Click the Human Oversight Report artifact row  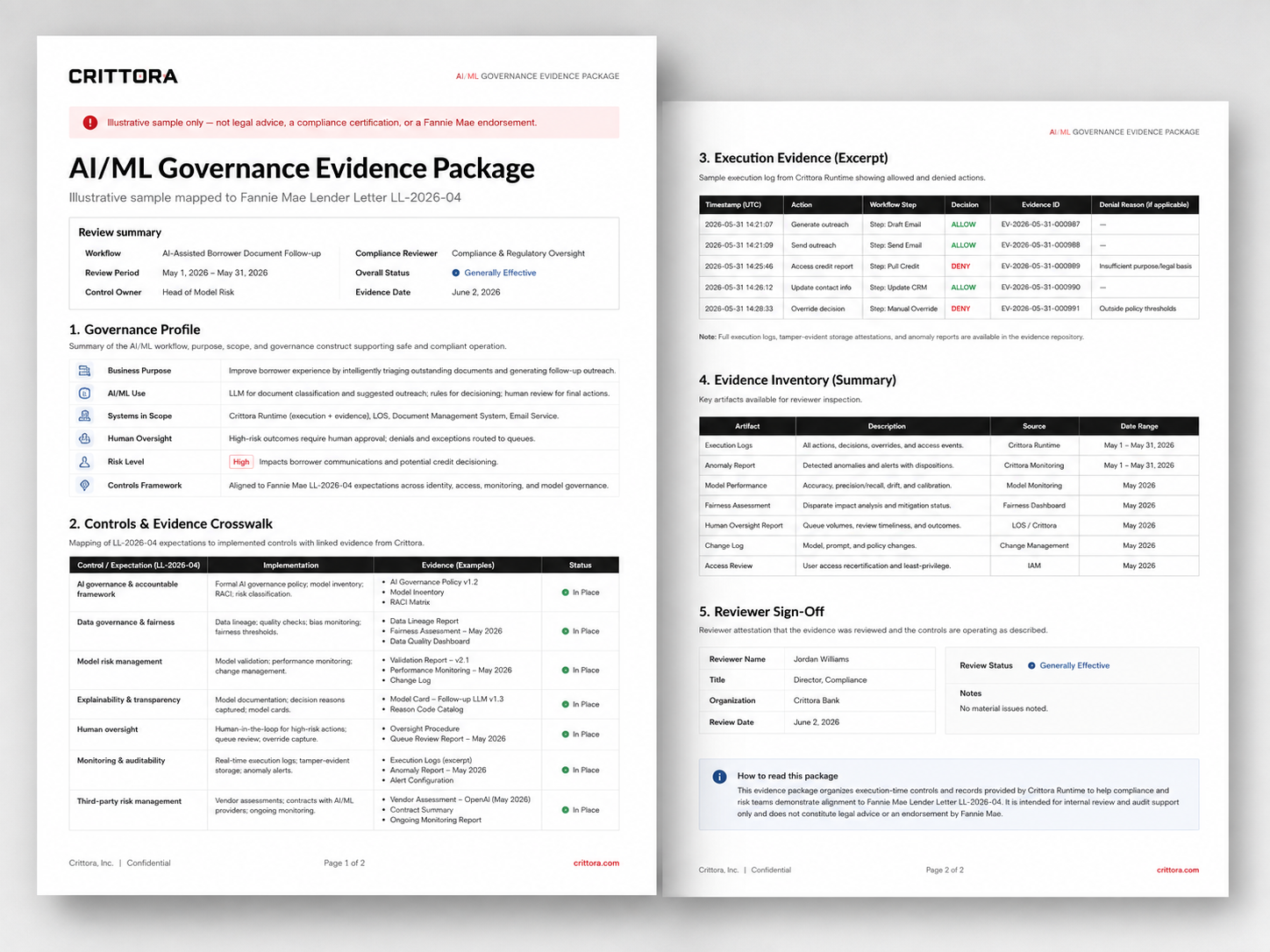point(949,526)
